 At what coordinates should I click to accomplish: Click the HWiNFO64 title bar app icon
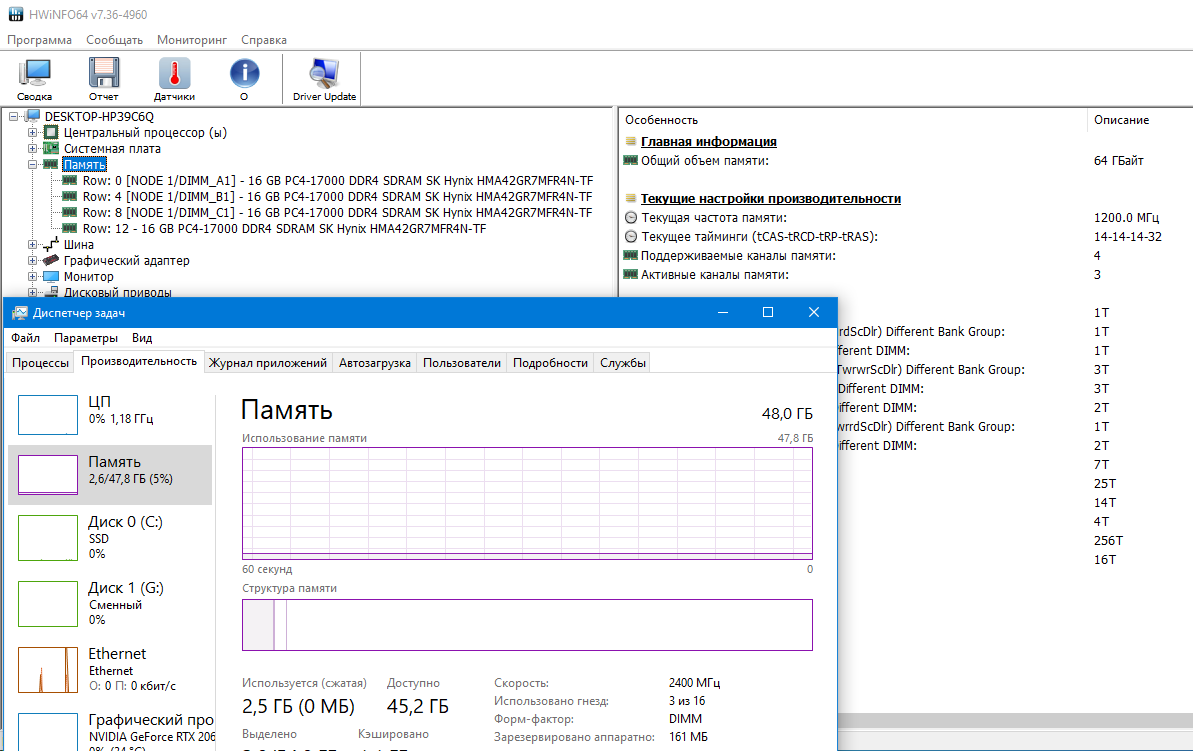click(x=15, y=14)
